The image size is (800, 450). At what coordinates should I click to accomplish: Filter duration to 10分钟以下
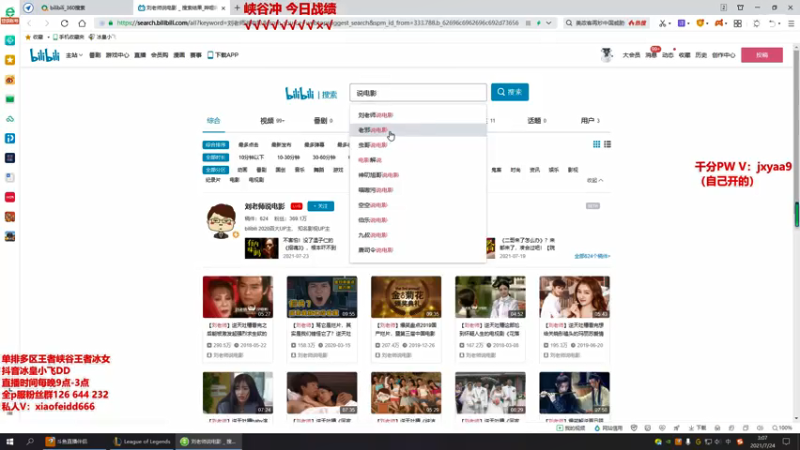click(x=251, y=158)
